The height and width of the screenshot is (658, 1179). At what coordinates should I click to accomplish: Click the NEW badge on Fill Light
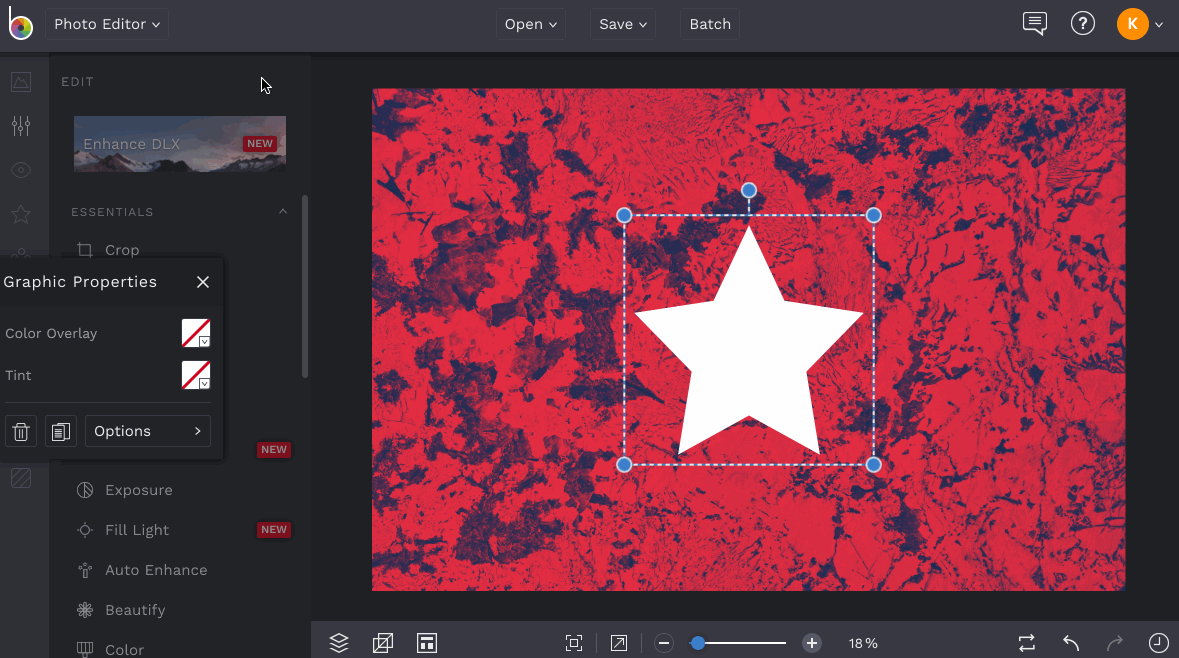(x=274, y=529)
